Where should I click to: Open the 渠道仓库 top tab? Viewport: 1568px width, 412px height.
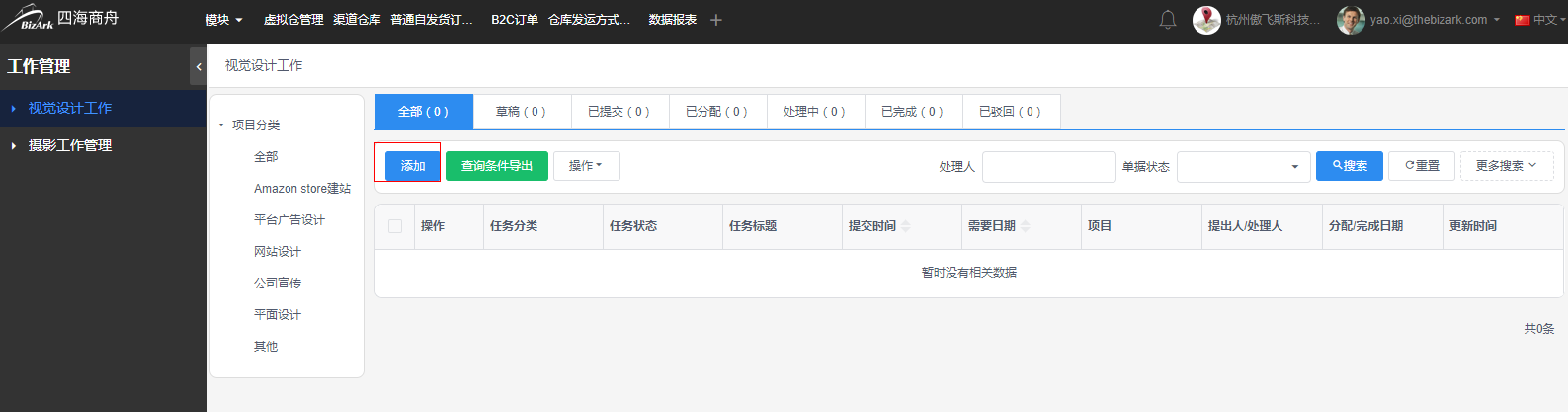click(357, 20)
